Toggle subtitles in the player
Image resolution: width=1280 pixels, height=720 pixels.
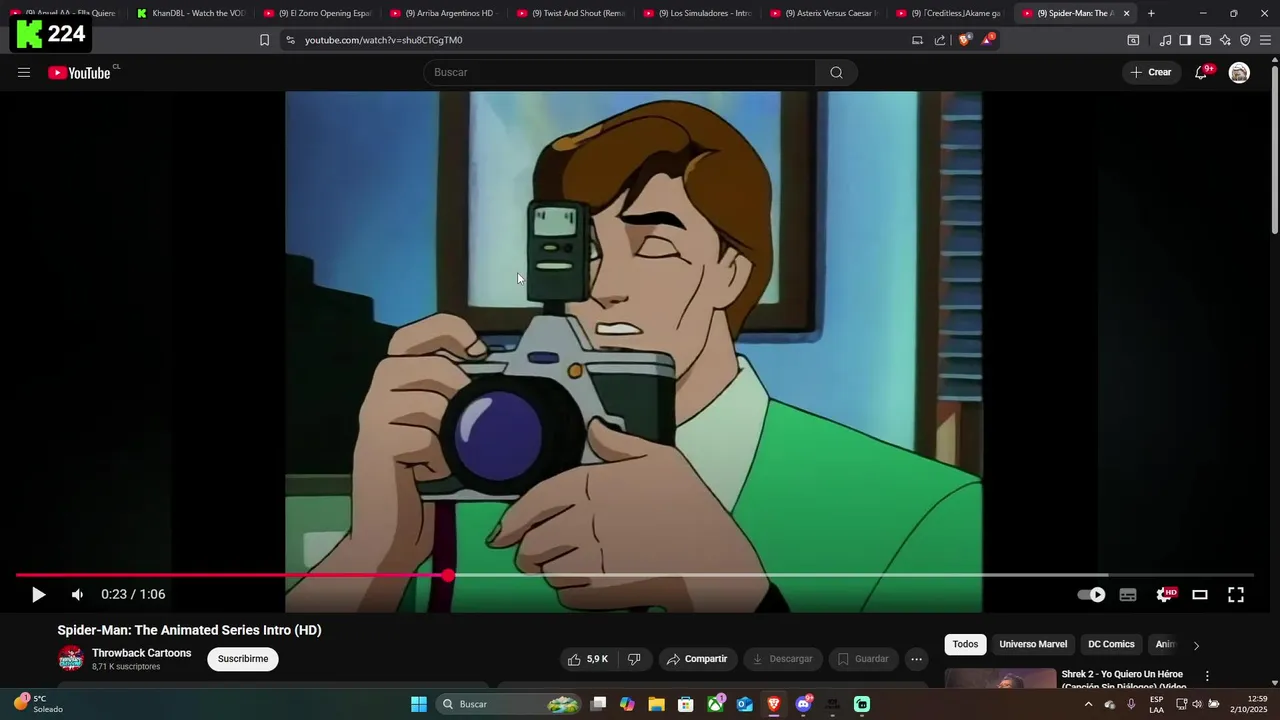pyautogui.click(x=1128, y=594)
